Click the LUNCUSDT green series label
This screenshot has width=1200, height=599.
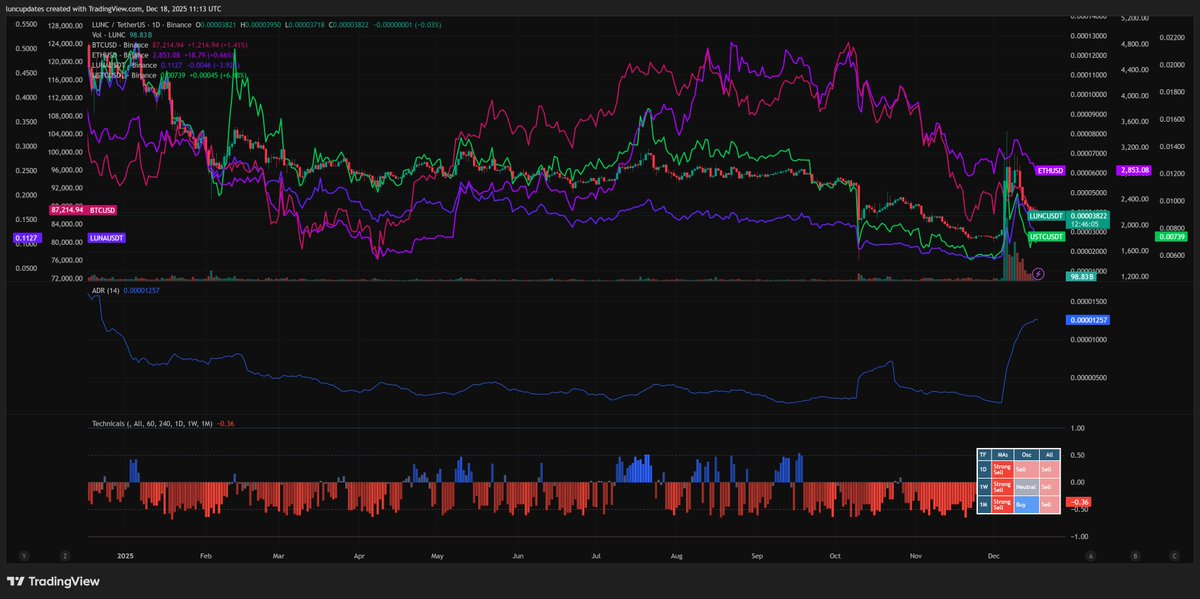(1047, 215)
